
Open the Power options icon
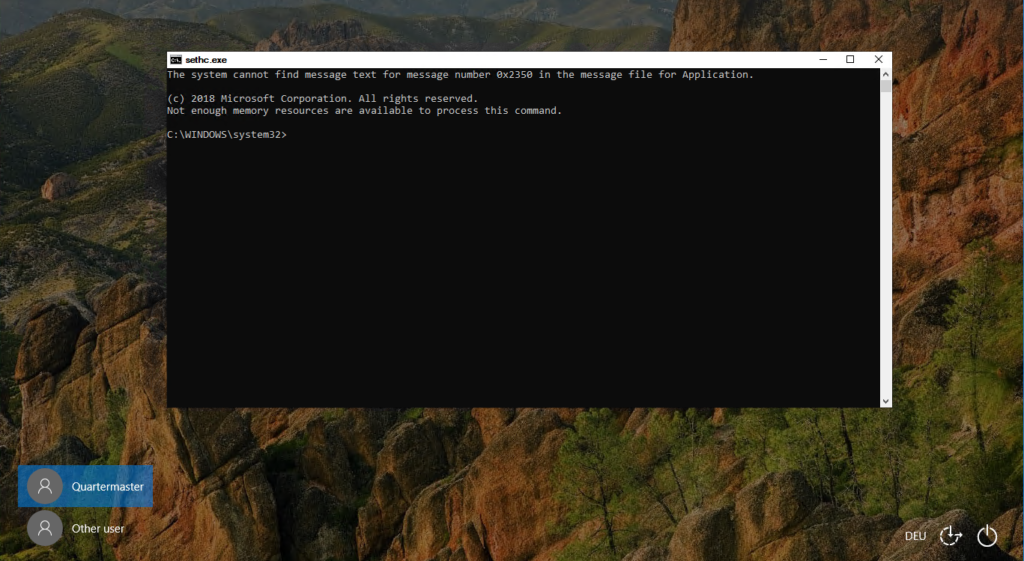987,536
